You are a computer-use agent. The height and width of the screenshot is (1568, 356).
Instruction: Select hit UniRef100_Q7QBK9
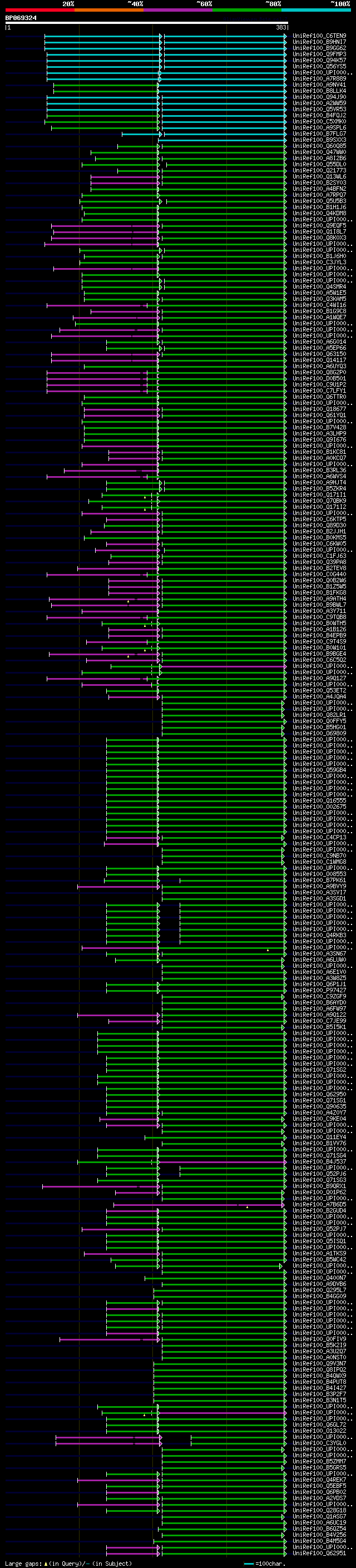(x=319, y=501)
